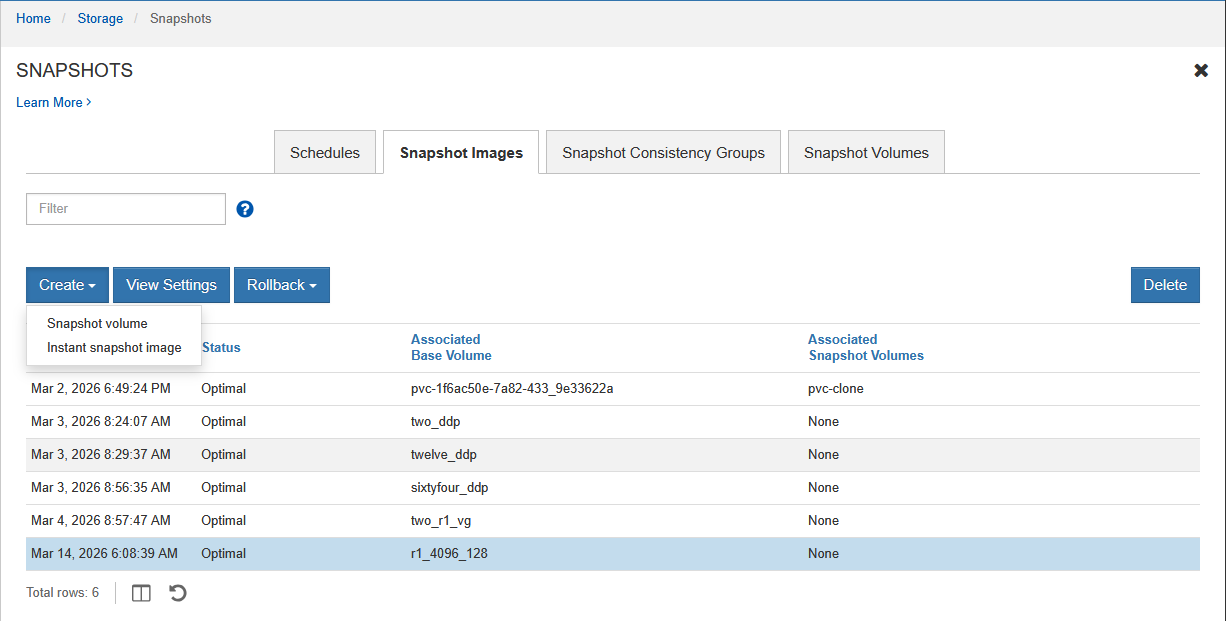Select the two_r1_vg base volume row

[613, 520]
